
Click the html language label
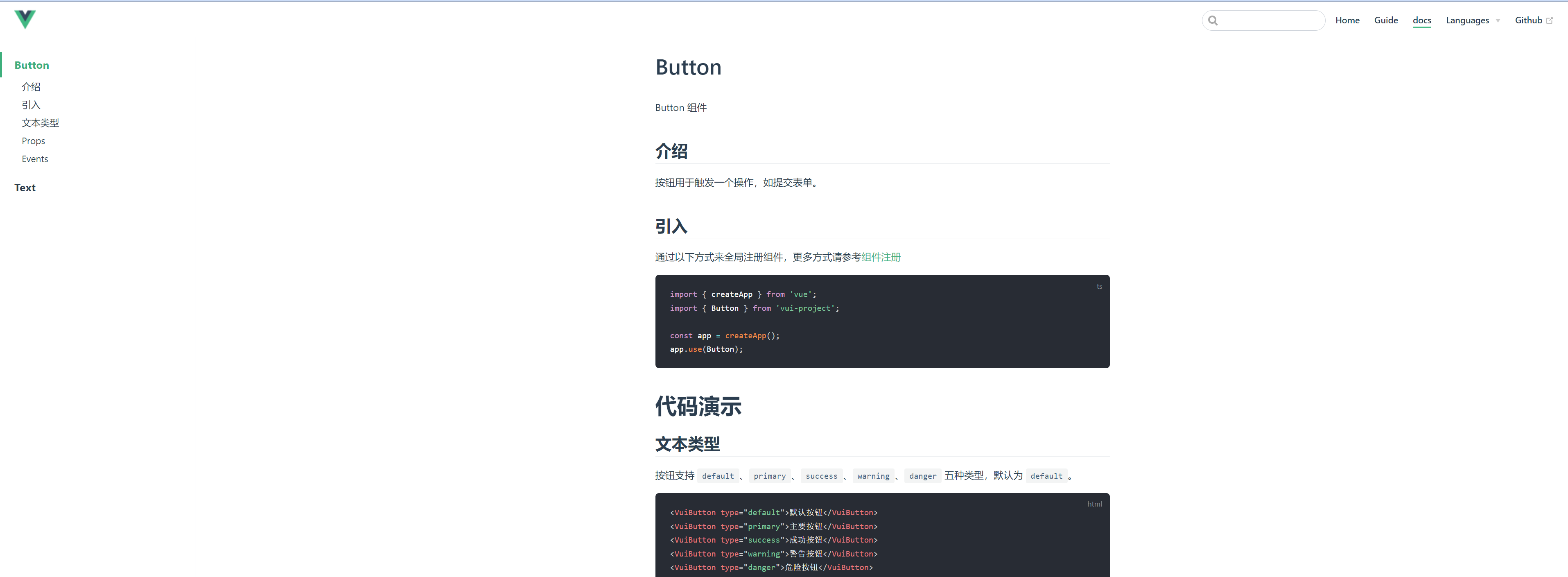click(x=1094, y=504)
